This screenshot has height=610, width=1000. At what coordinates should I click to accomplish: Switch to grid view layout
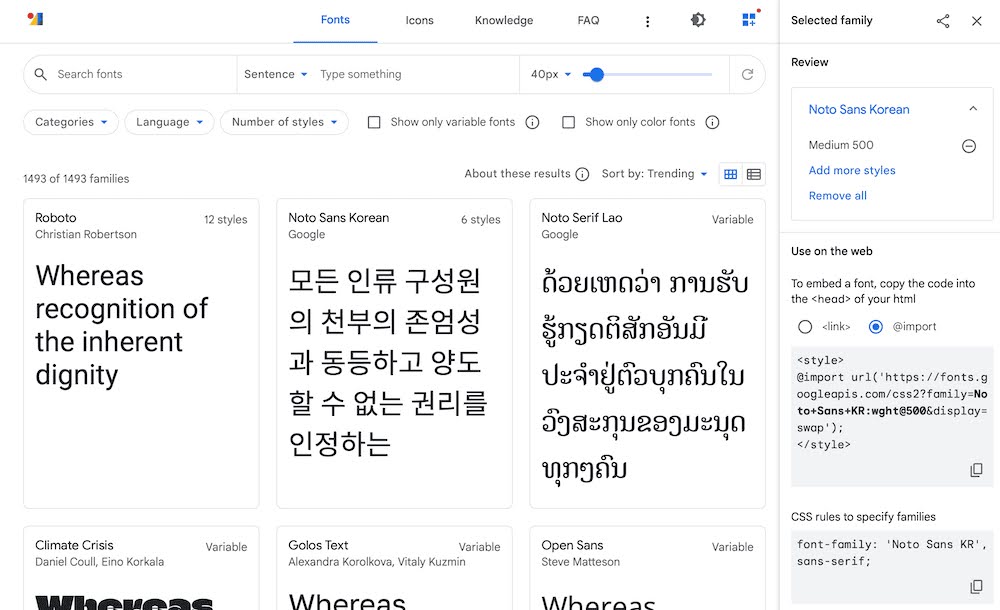pos(731,174)
